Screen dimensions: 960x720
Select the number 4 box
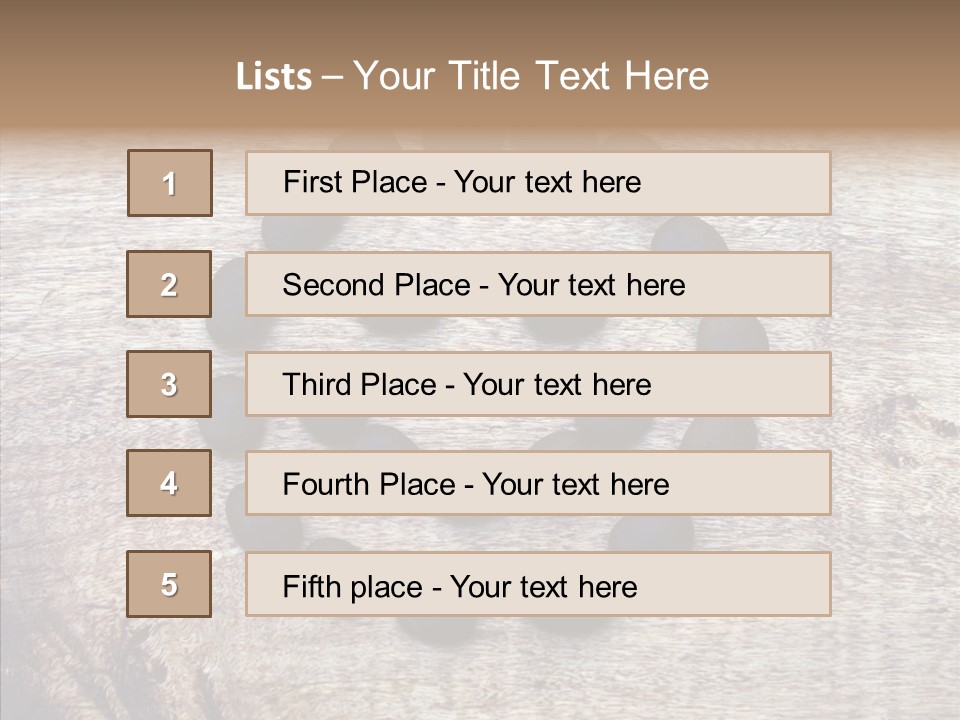click(x=169, y=483)
